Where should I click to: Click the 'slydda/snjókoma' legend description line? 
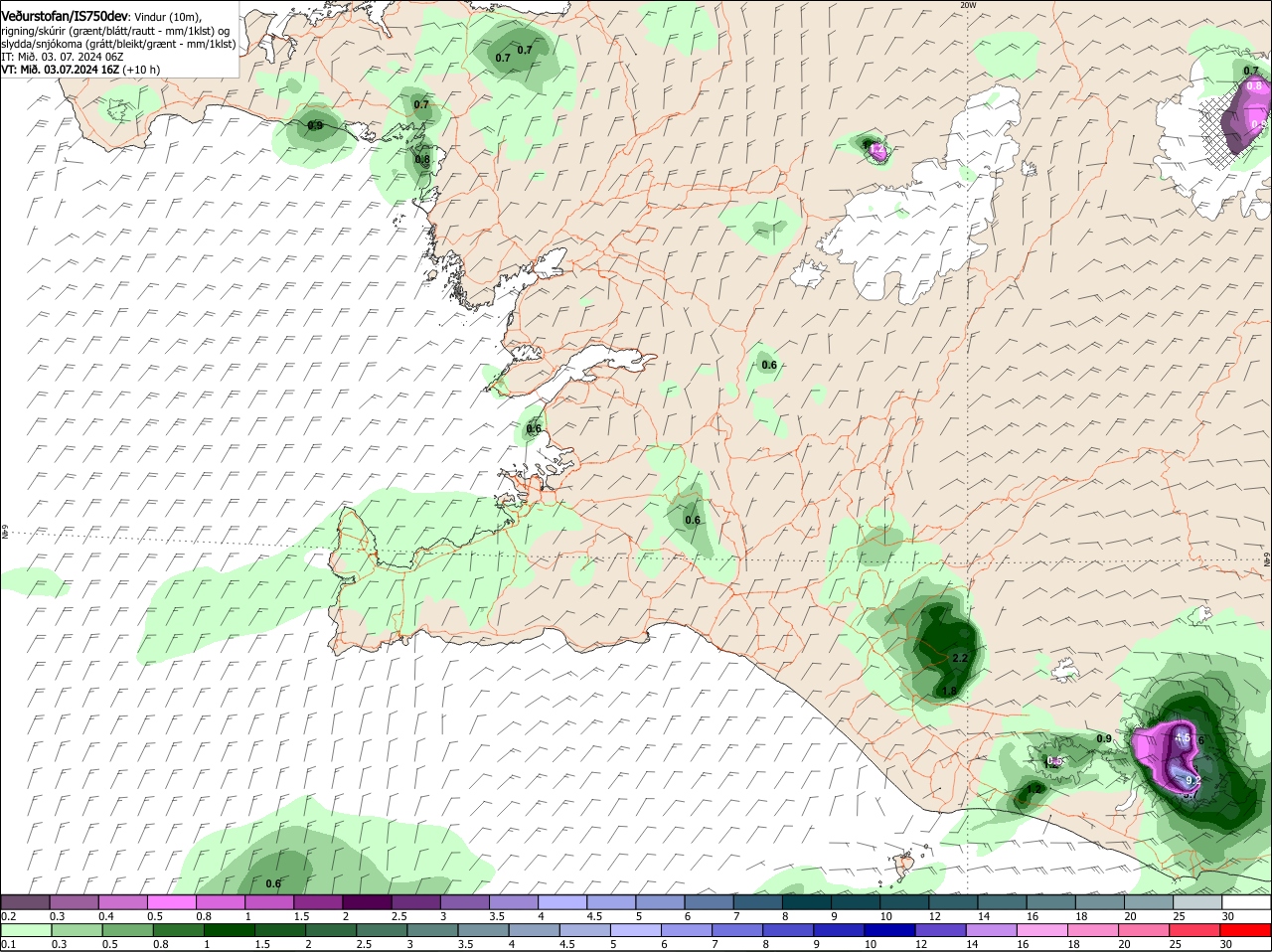click(x=118, y=44)
